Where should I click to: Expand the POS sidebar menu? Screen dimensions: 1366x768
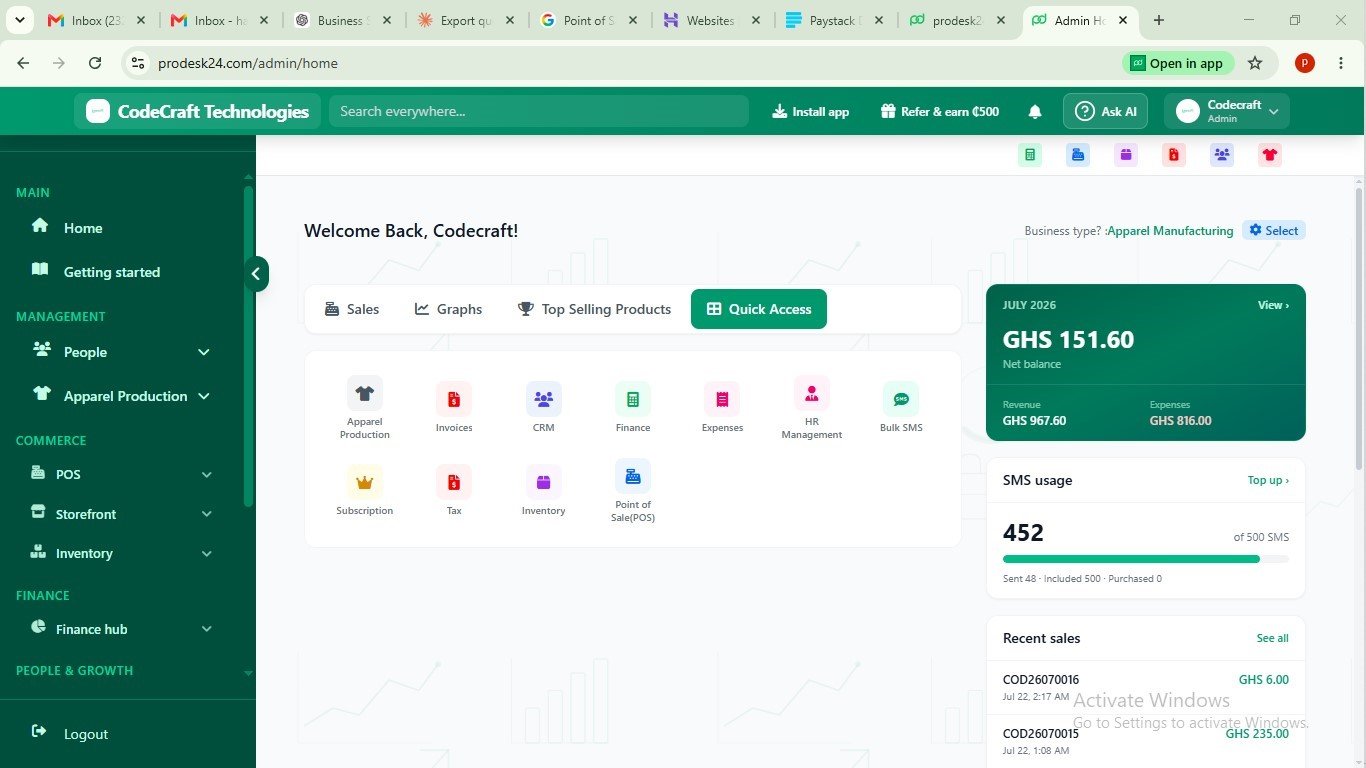(x=122, y=474)
